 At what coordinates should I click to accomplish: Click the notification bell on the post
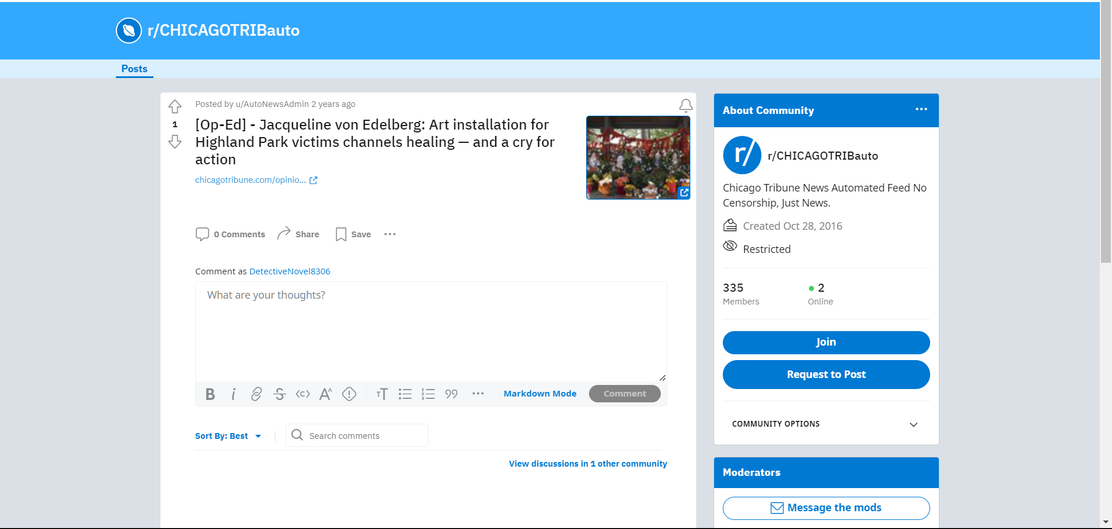(685, 106)
